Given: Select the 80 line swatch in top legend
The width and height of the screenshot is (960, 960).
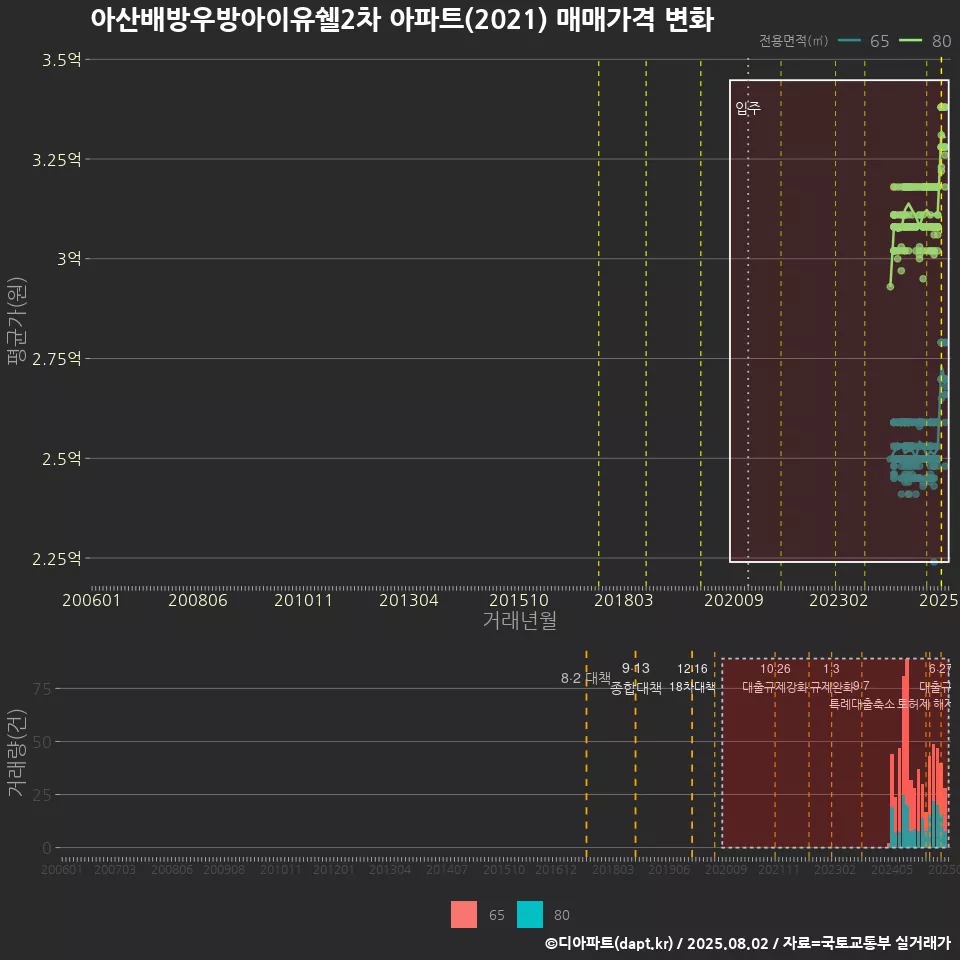Looking at the screenshot, I should (x=910, y=41).
